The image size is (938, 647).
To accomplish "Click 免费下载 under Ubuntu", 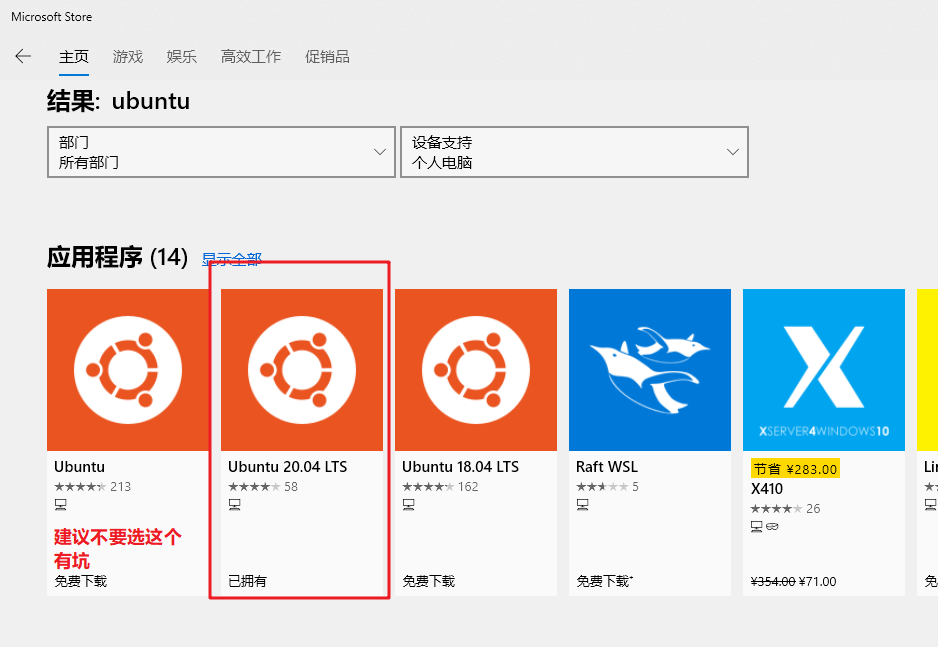I will tap(81, 581).
